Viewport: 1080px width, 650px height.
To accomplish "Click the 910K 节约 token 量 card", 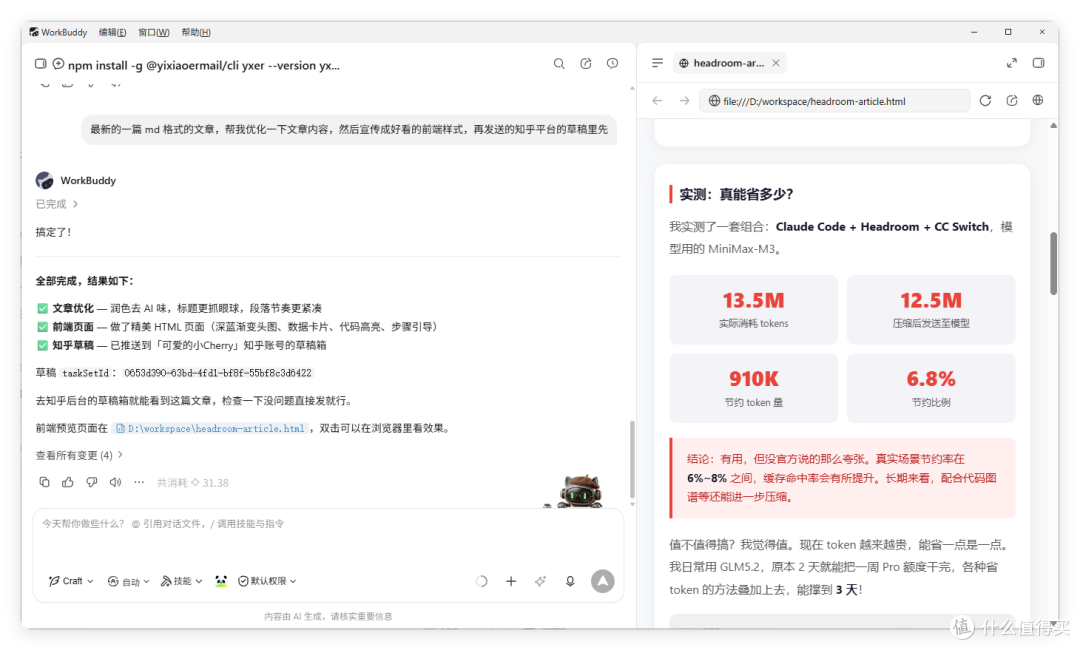I will pos(754,388).
